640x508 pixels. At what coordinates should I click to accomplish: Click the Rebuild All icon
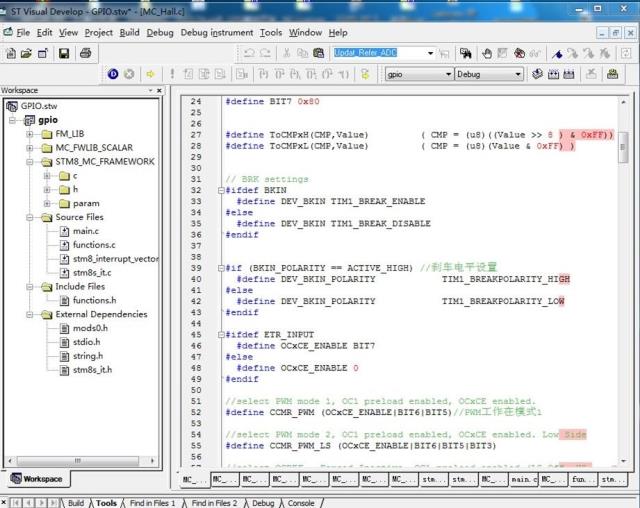click(569, 74)
